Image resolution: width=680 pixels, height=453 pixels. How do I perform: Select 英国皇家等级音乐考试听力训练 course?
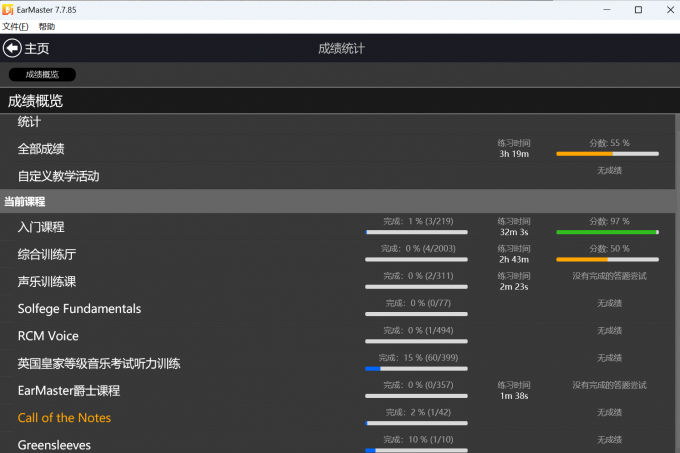[99, 364]
